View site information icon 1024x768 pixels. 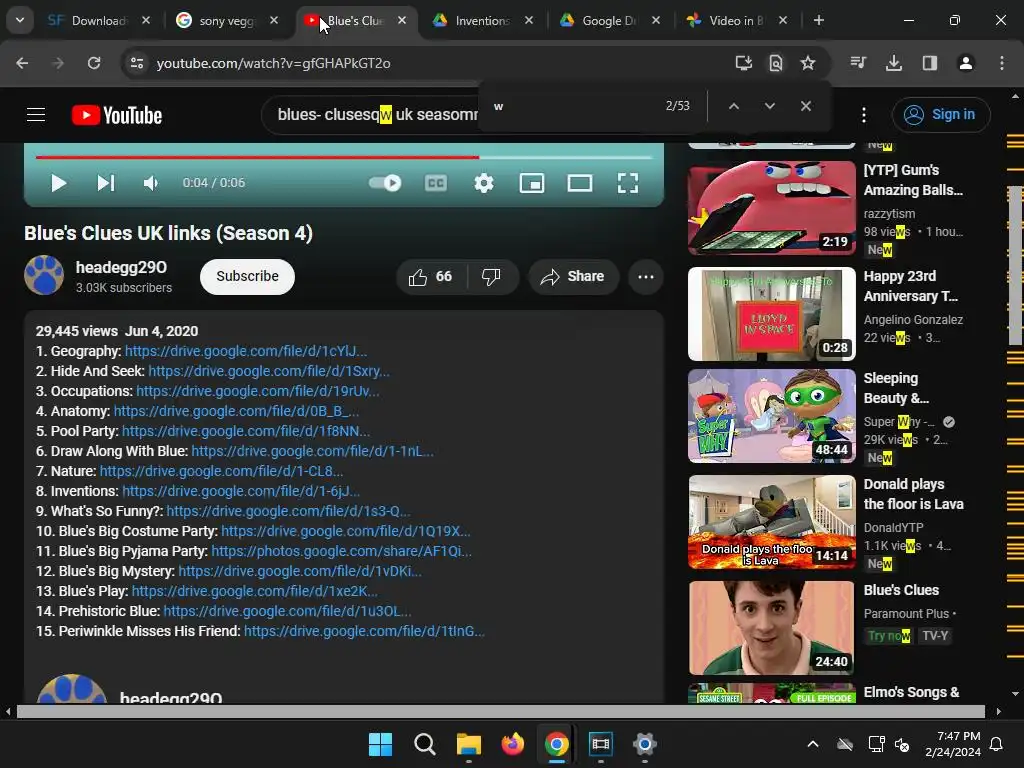[136, 63]
